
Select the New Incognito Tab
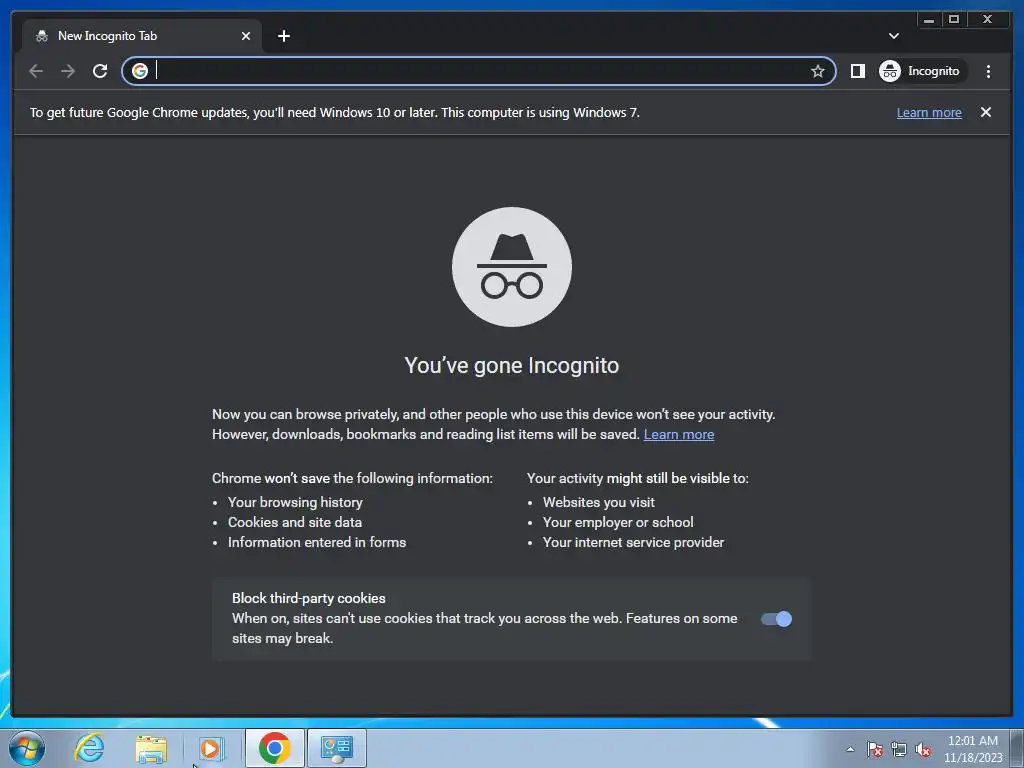coord(142,36)
